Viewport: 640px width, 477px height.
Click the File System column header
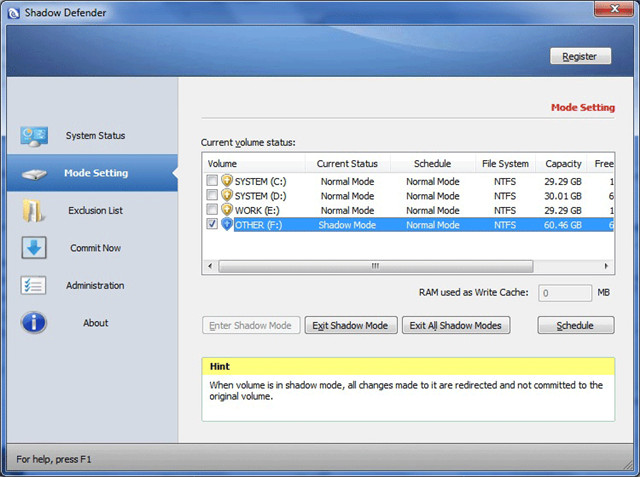(505, 164)
